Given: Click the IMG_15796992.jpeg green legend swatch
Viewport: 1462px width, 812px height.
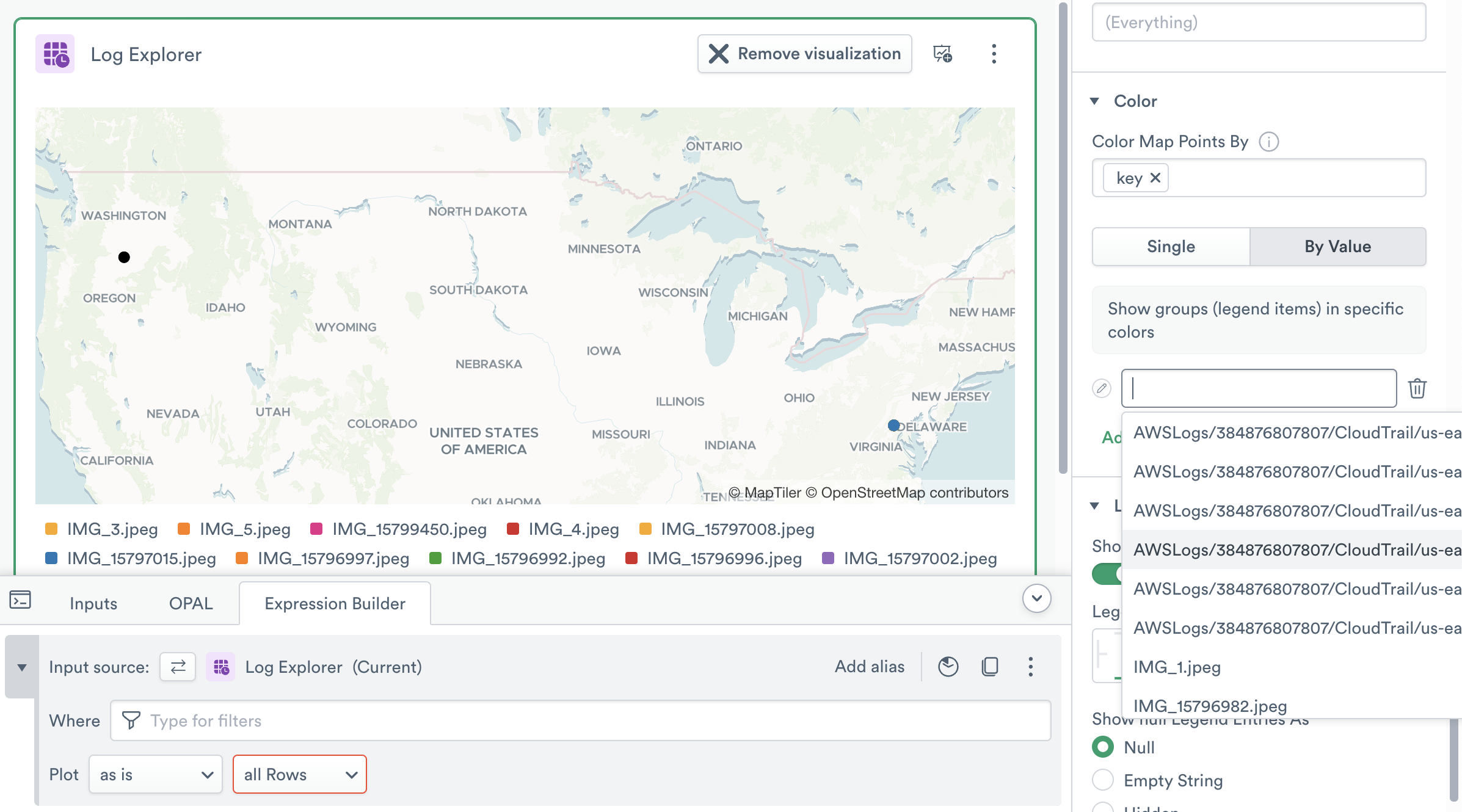Looking at the screenshot, I should click(435, 558).
